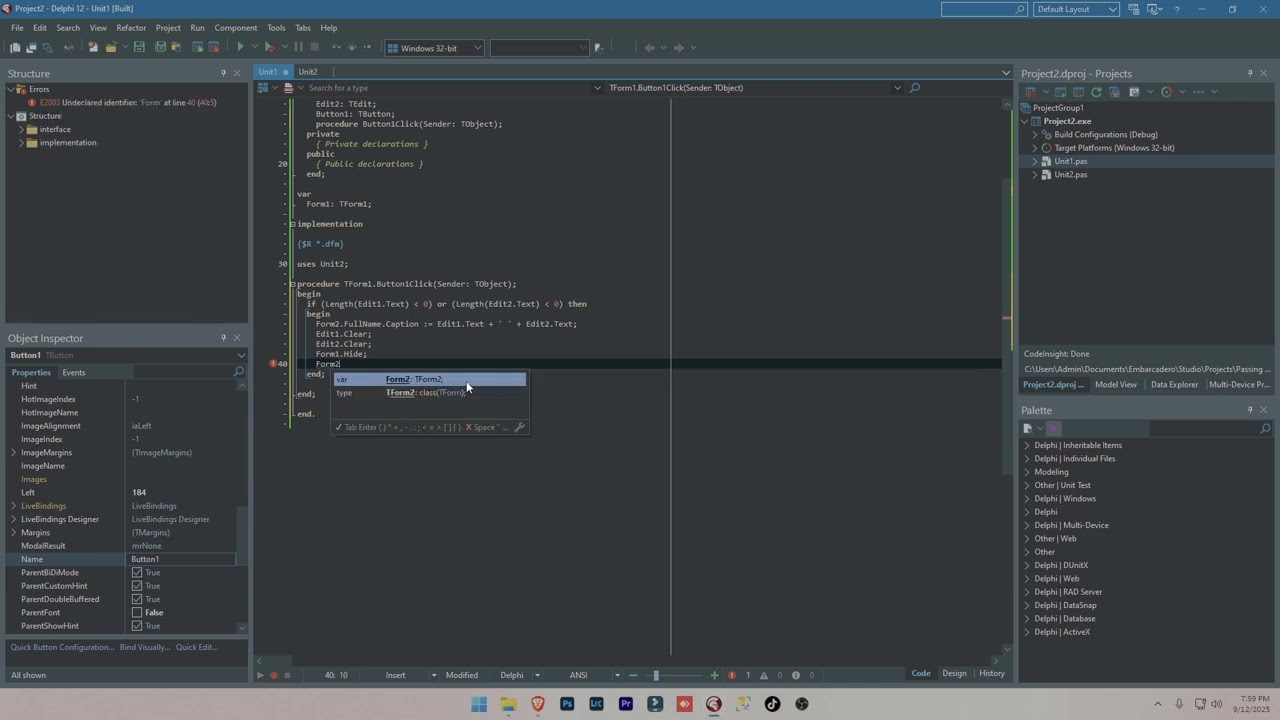Select TForm2: class(TForm) type completion item
This screenshot has width=1280, height=720.
click(429, 393)
